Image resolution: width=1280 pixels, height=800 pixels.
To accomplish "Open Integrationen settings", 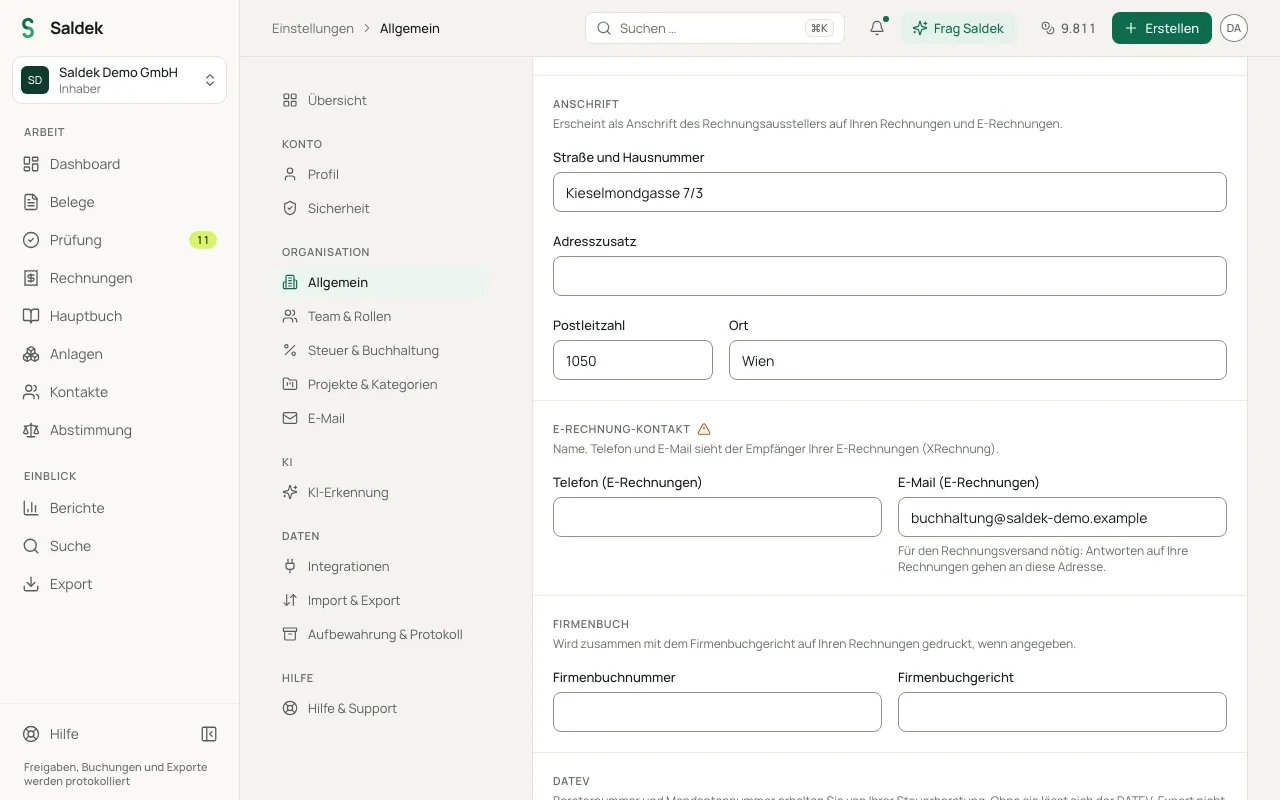I will pyautogui.click(x=380, y=566).
